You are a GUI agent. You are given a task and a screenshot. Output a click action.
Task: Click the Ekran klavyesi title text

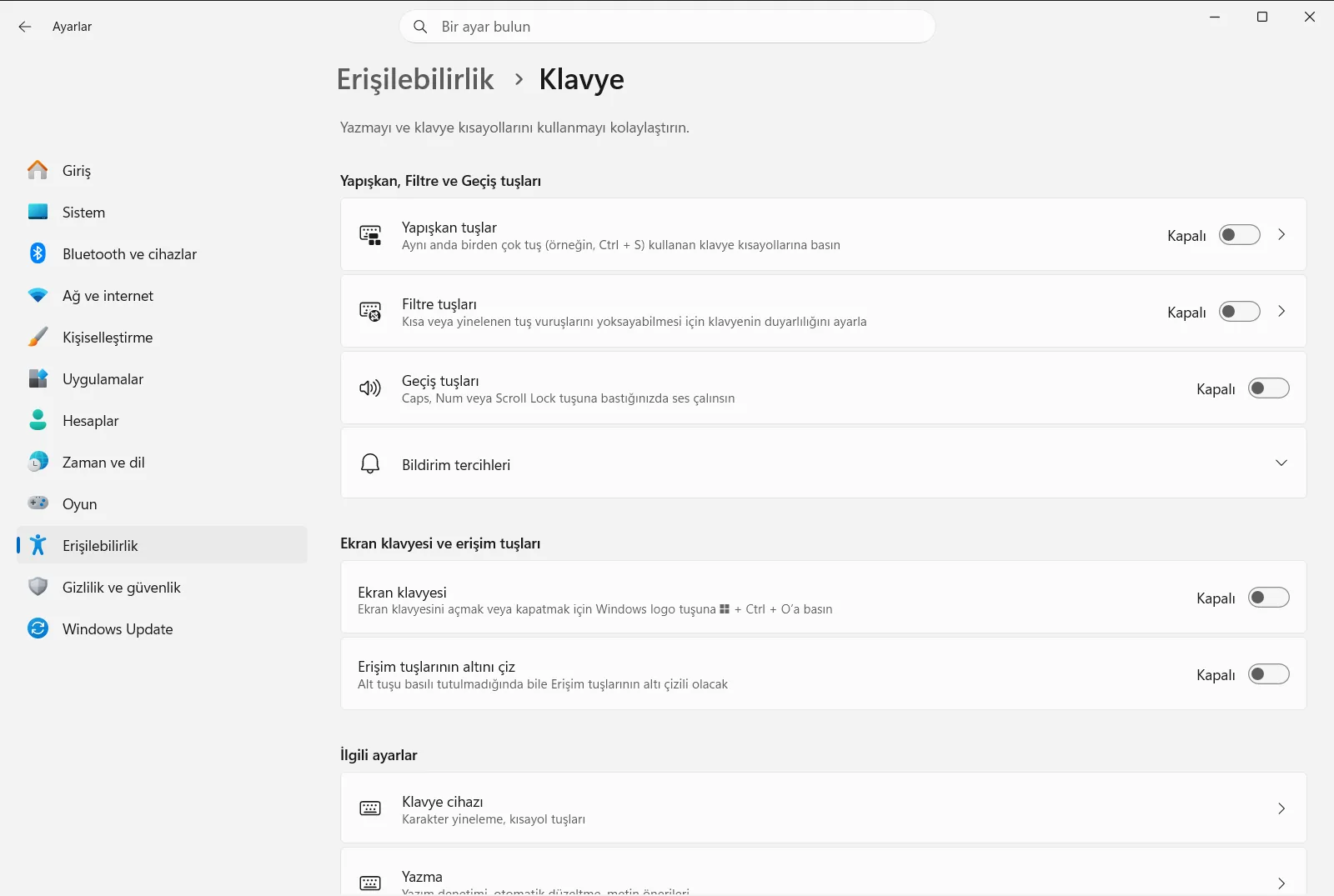coord(402,592)
